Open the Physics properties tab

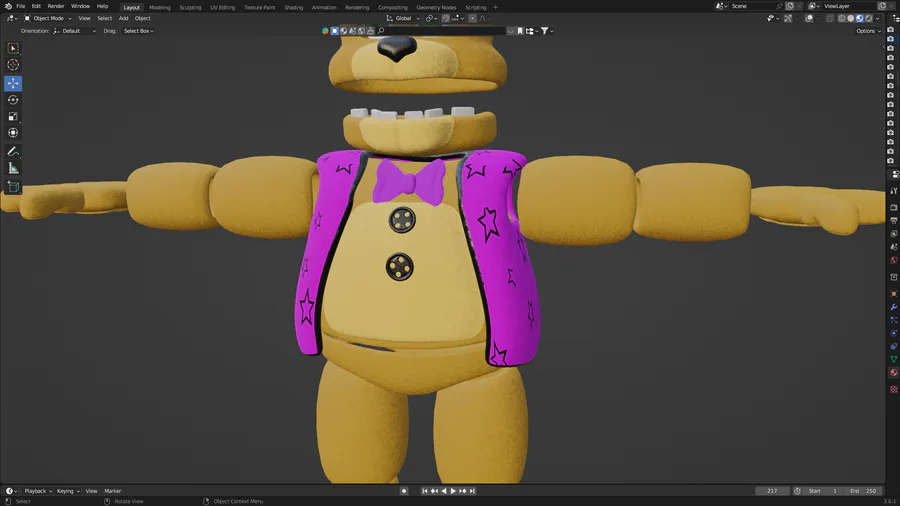coord(894,333)
